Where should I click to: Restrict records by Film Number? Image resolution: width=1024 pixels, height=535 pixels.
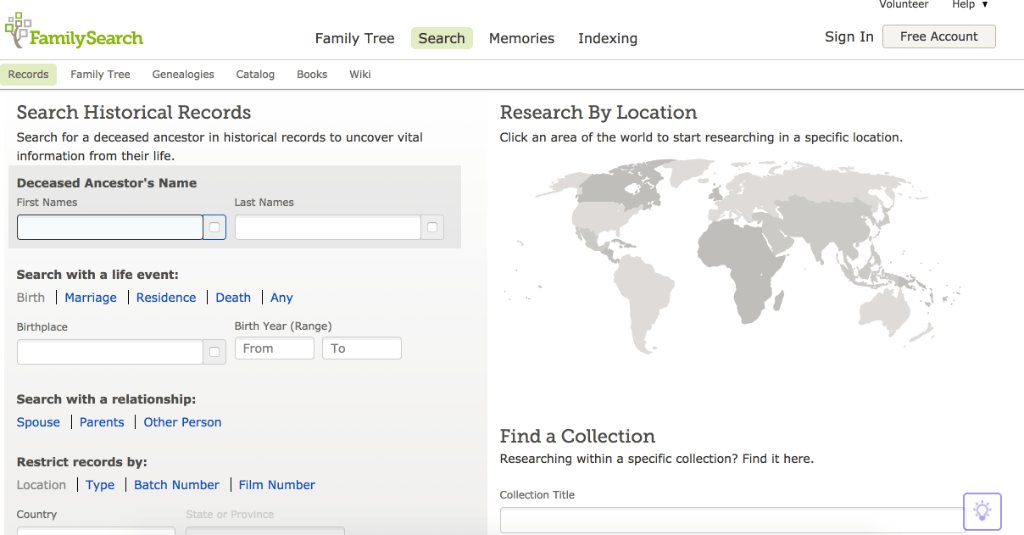[x=277, y=485]
